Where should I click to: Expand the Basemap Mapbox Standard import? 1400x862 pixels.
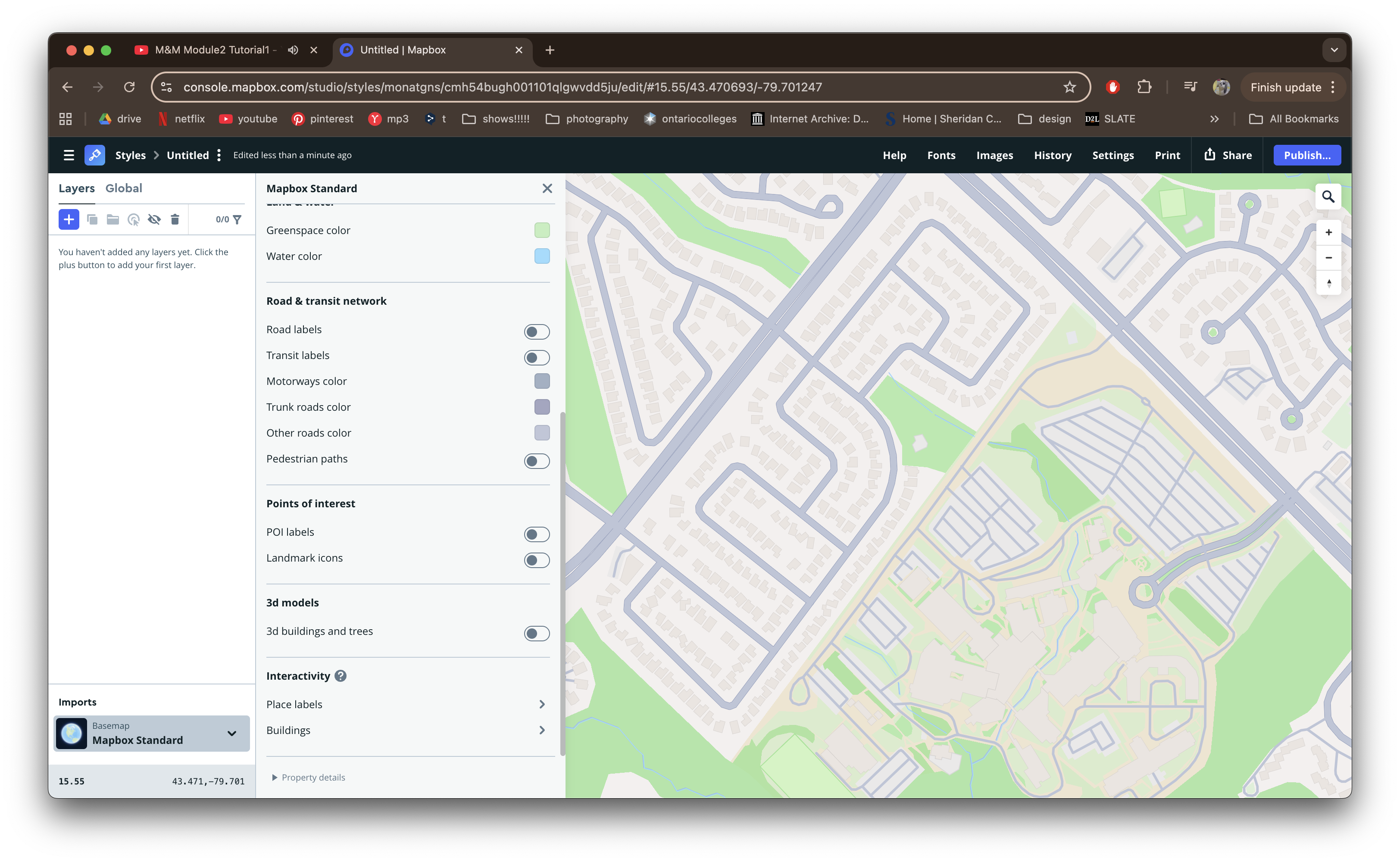[x=231, y=733]
